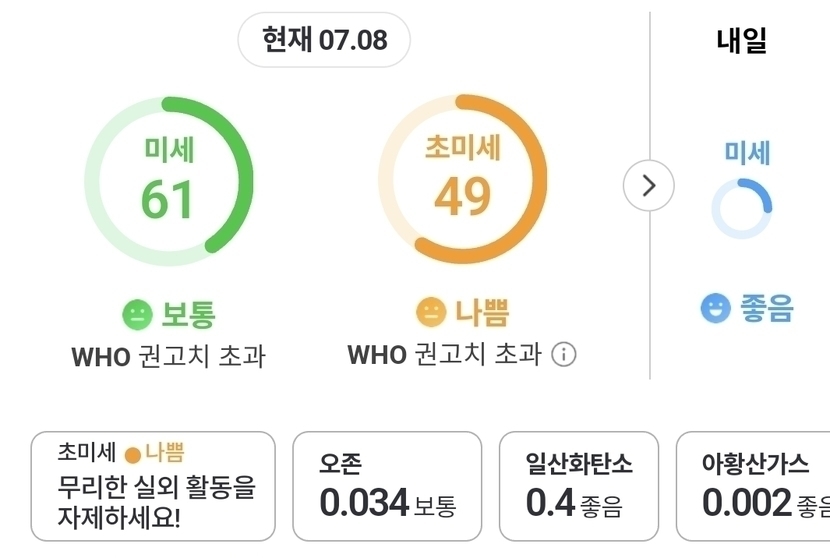Image resolution: width=830 pixels, height=558 pixels.
Task: Tap the orange face icon by 나쁨
Action: click(431, 312)
